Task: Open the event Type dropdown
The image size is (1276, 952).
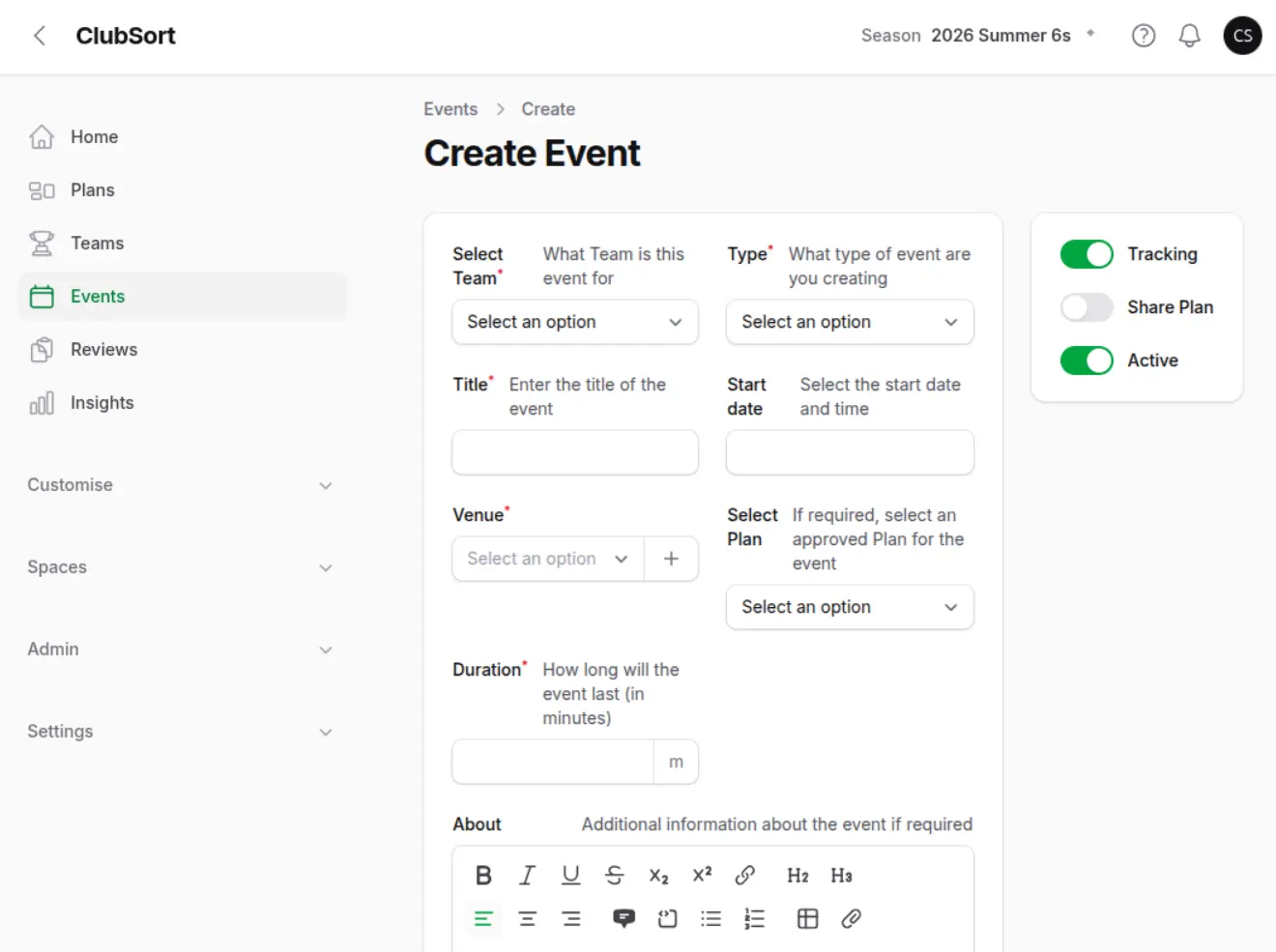Action: [x=850, y=322]
